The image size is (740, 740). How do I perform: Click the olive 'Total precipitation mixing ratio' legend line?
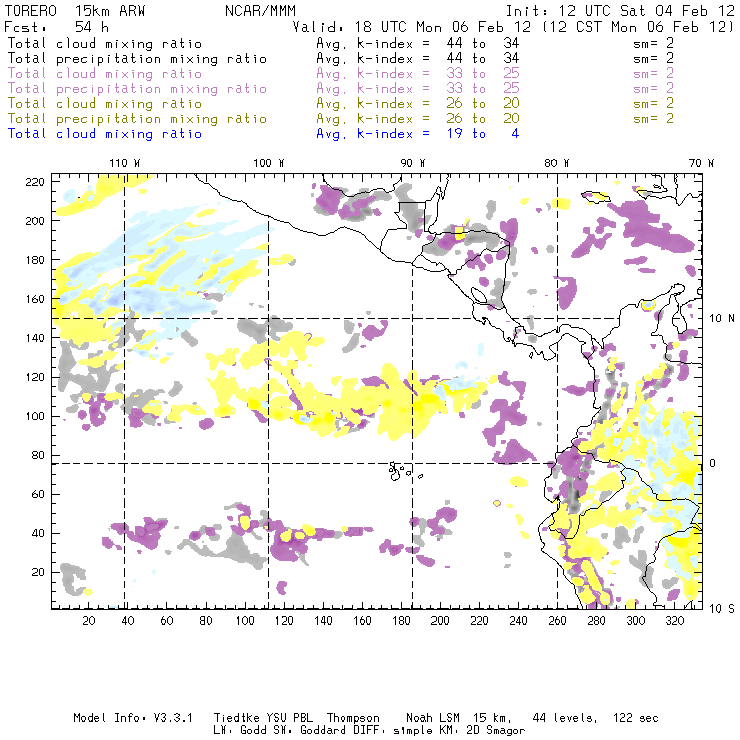pos(137,118)
